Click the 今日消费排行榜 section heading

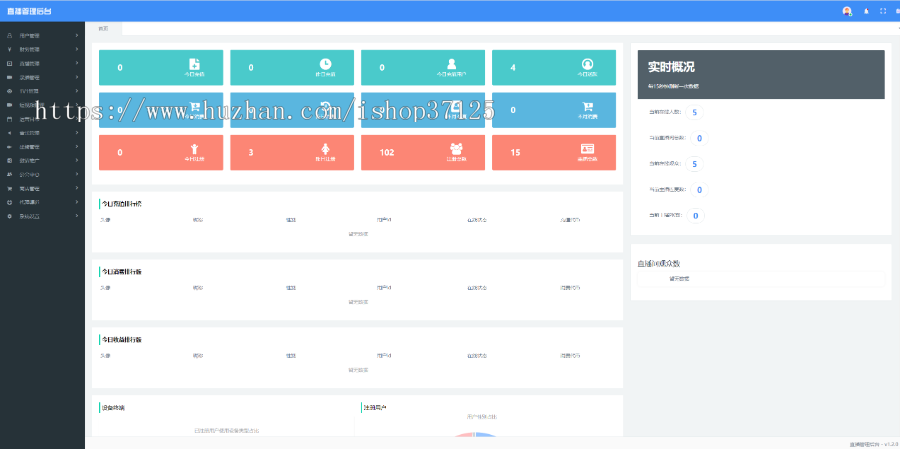(x=122, y=272)
